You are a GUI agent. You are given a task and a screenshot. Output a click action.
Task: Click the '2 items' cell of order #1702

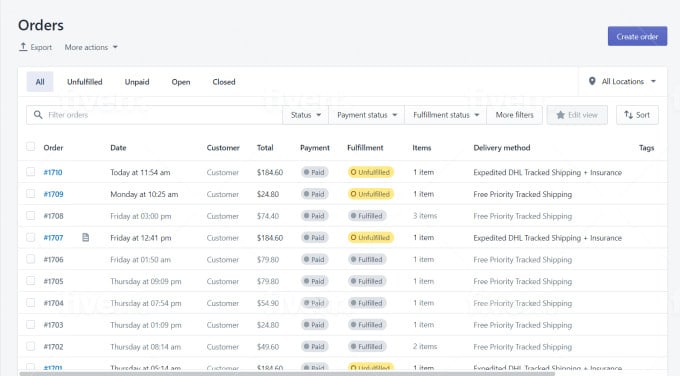point(425,346)
